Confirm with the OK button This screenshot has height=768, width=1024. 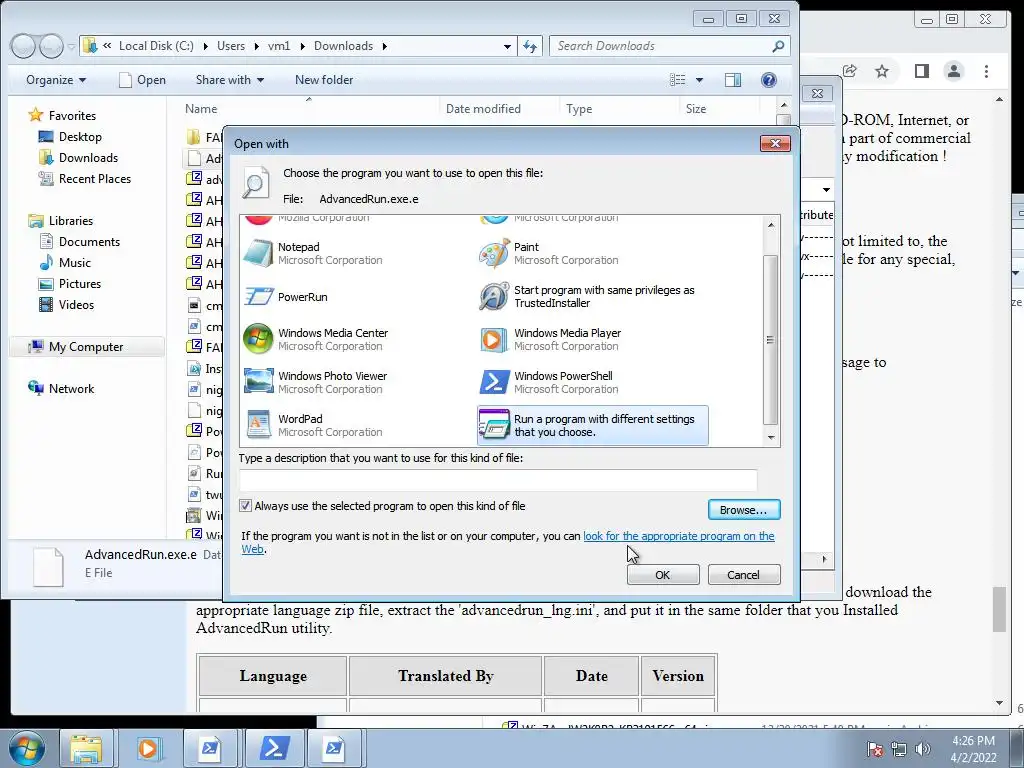click(x=663, y=575)
